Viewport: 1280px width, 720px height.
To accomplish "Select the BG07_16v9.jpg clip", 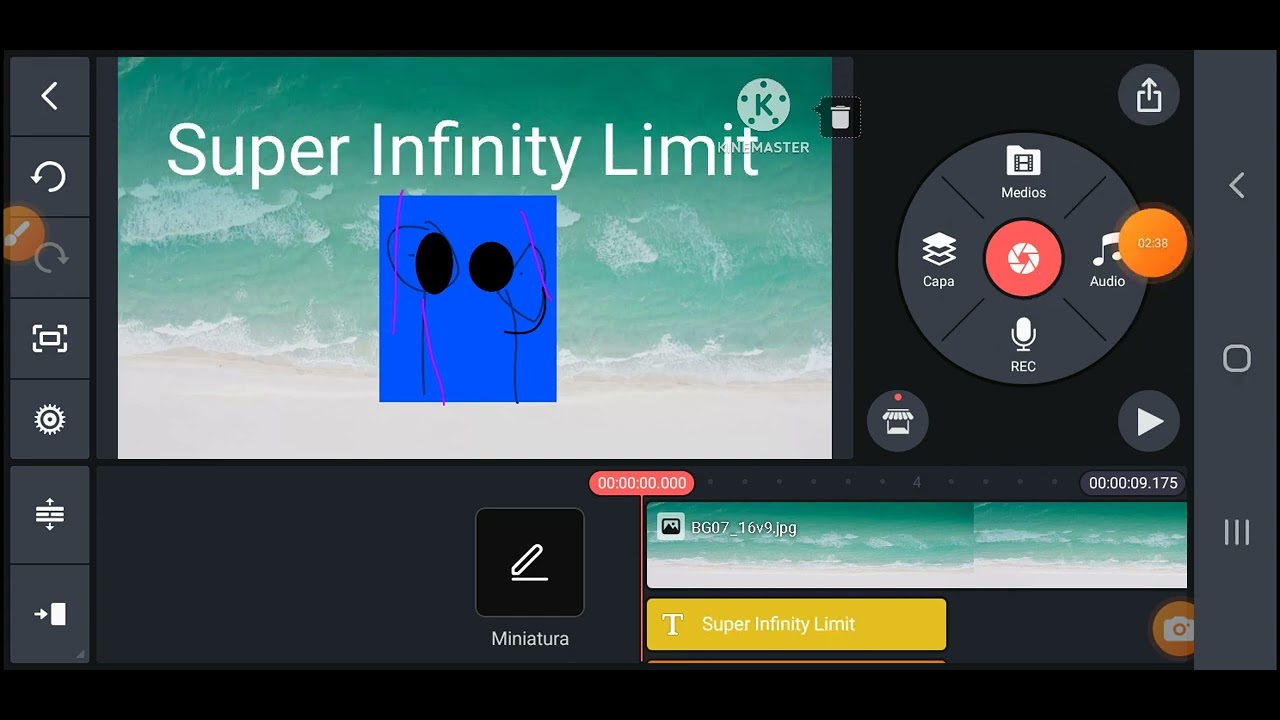I will pyautogui.click(x=916, y=545).
